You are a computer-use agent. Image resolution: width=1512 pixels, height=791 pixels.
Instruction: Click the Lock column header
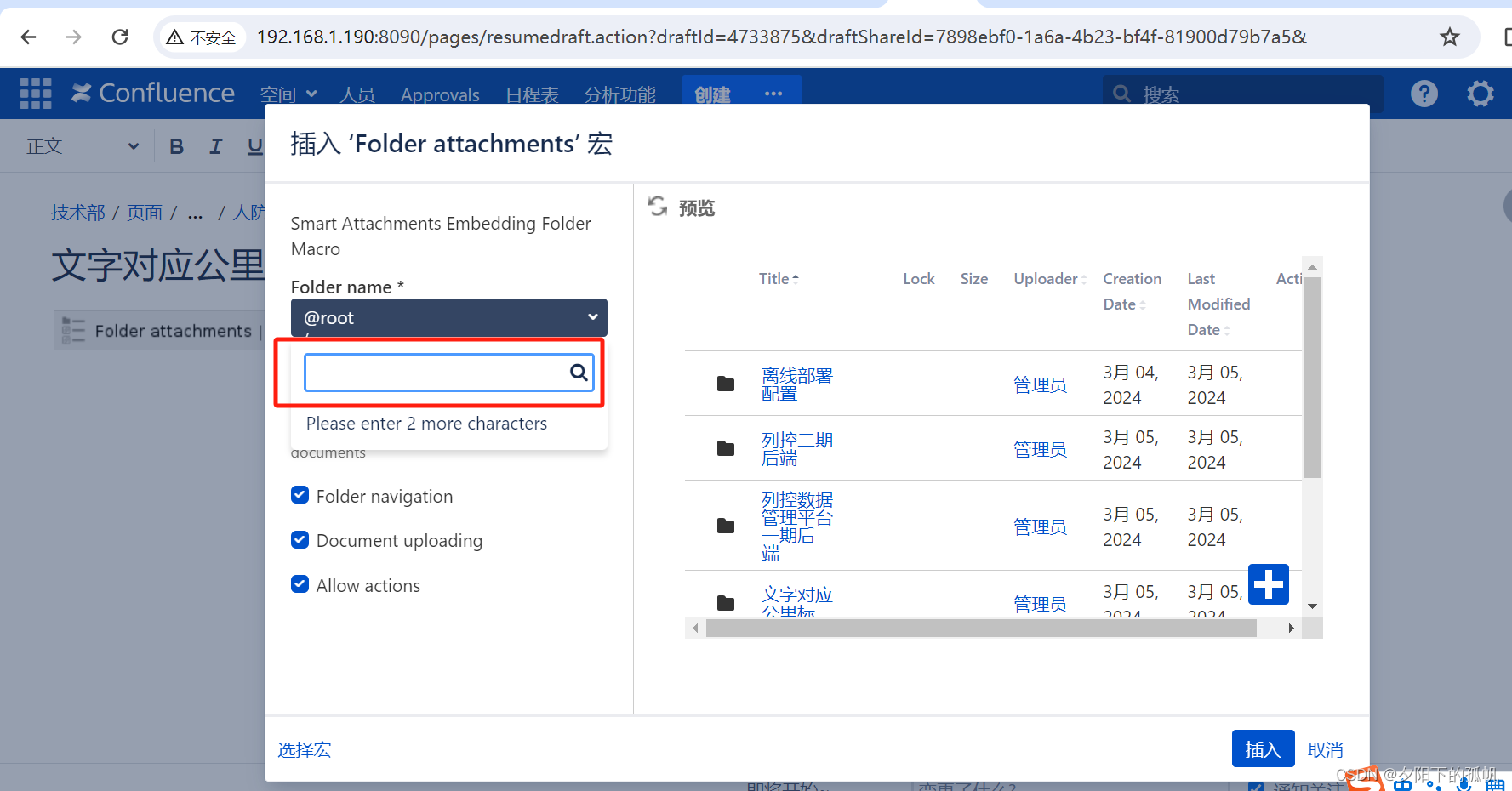coord(918,279)
